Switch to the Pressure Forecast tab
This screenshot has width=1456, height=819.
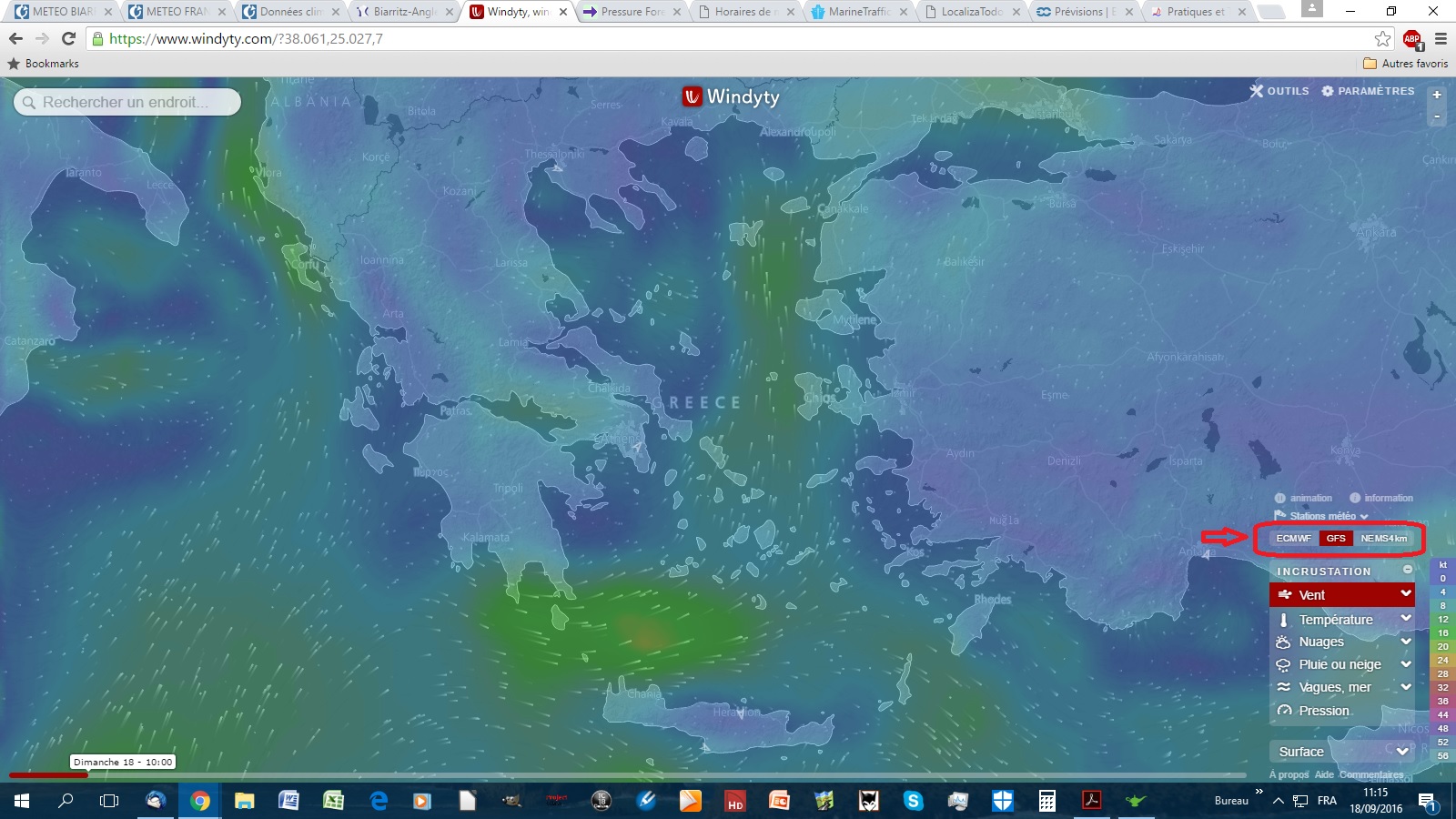[631, 12]
